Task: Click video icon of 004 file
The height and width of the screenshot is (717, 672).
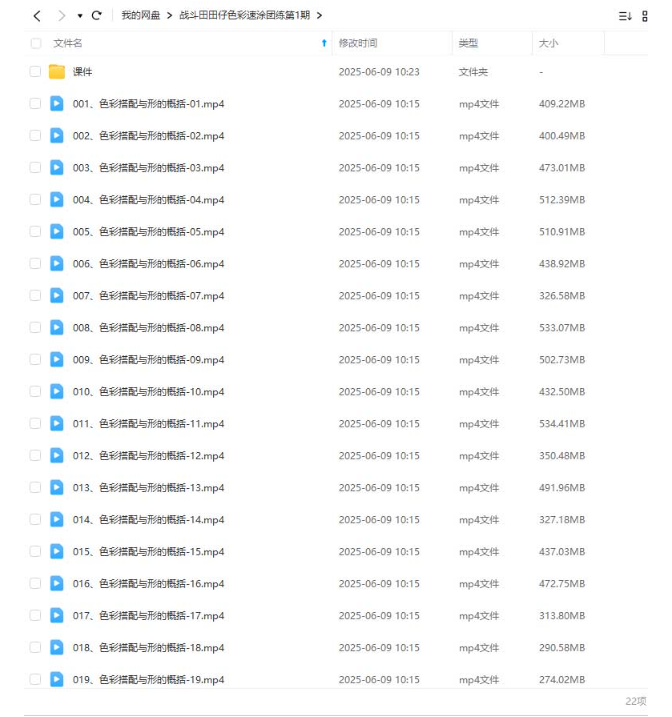Action: [57, 199]
